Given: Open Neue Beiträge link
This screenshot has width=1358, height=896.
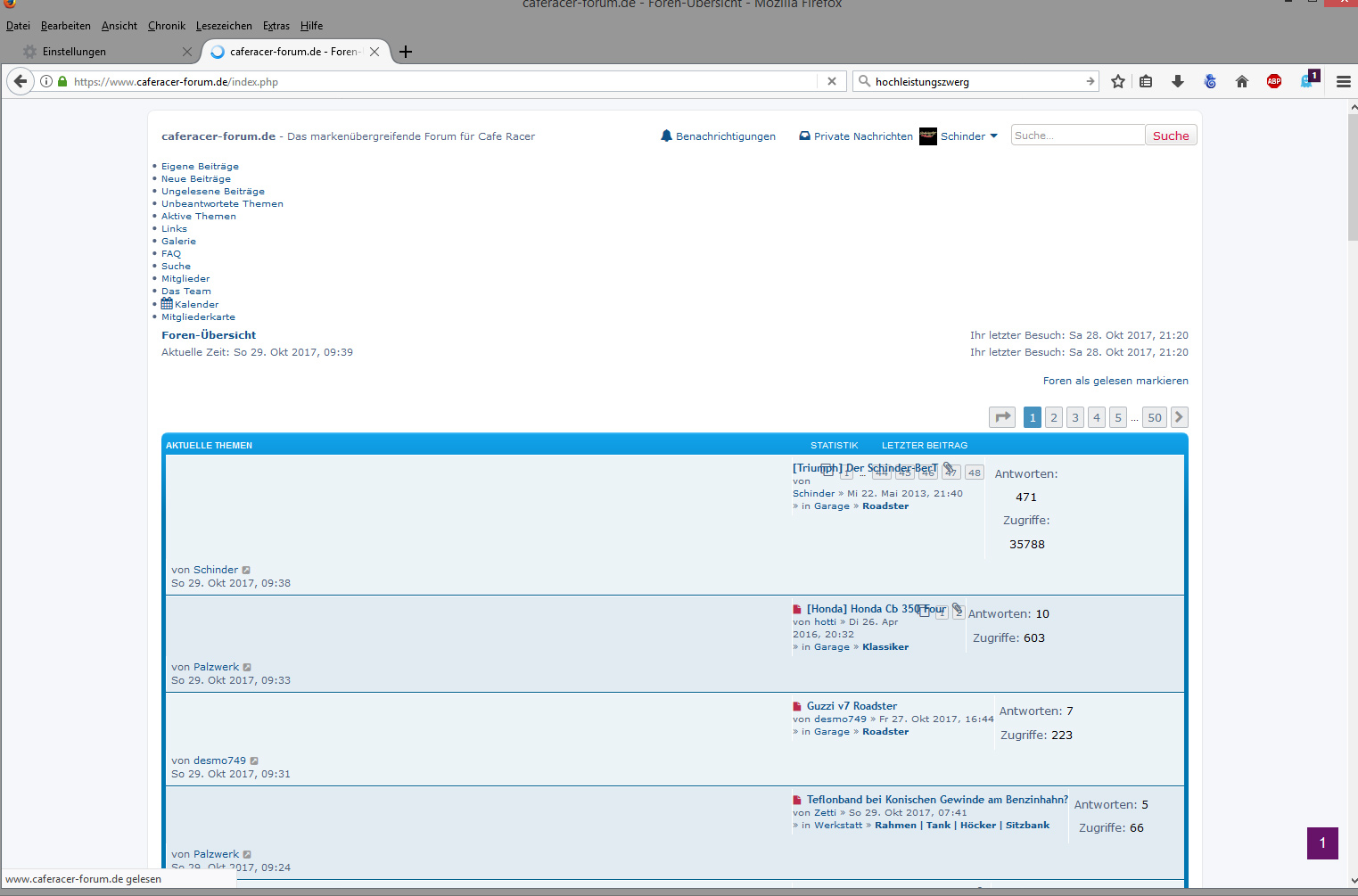Looking at the screenshot, I should pos(196,179).
